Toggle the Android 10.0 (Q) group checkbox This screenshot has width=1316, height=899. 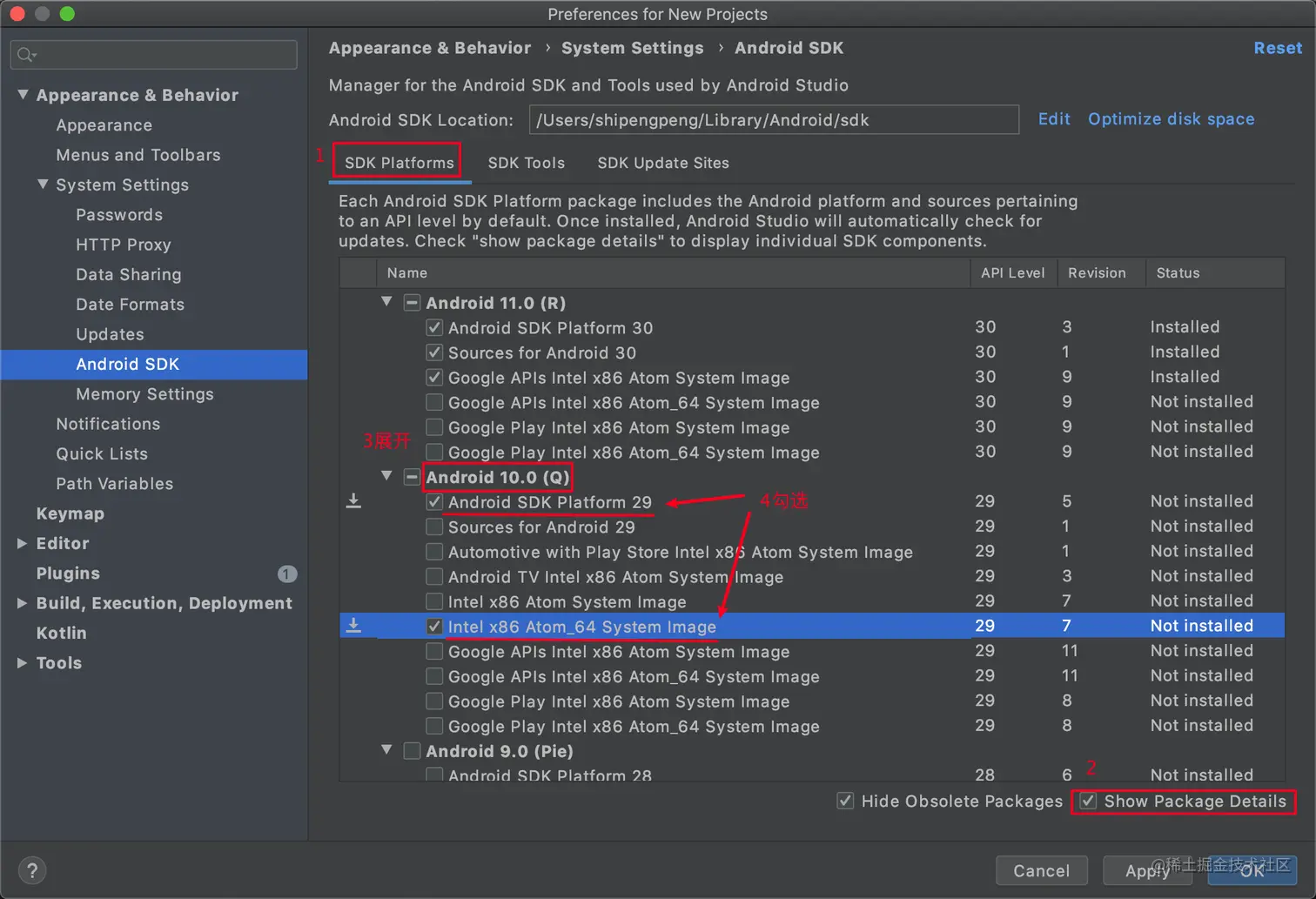(x=413, y=477)
